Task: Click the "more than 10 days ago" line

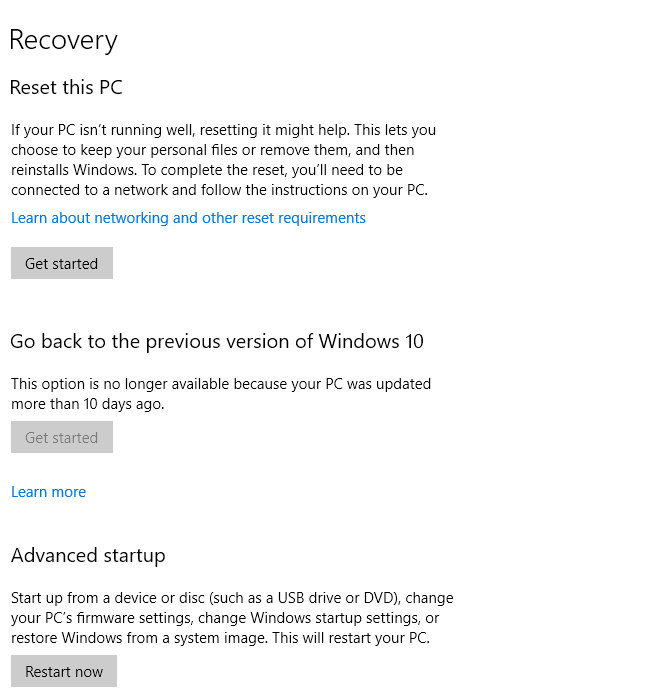Action: 88,404
